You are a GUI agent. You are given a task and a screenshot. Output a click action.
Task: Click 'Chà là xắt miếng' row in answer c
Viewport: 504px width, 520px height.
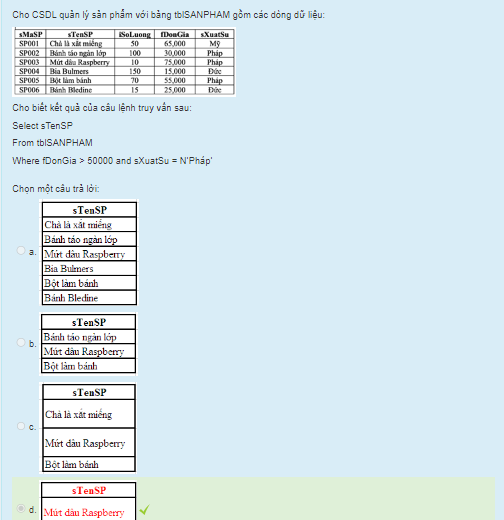[x=89, y=414]
